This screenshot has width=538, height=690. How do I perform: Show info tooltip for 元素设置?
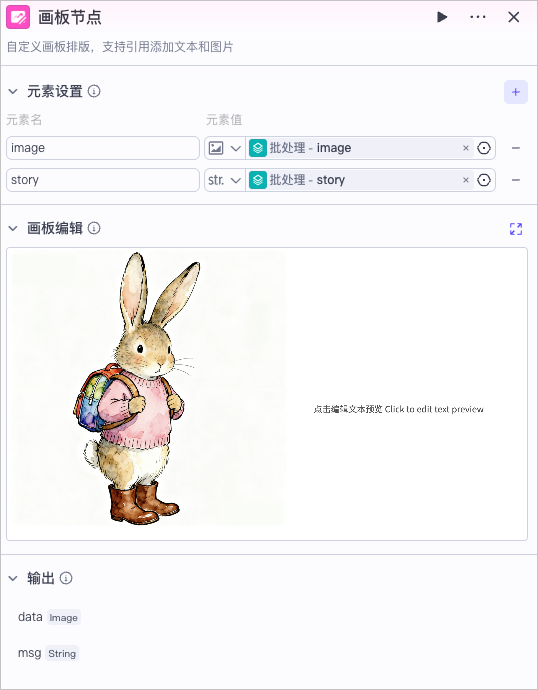click(94, 91)
